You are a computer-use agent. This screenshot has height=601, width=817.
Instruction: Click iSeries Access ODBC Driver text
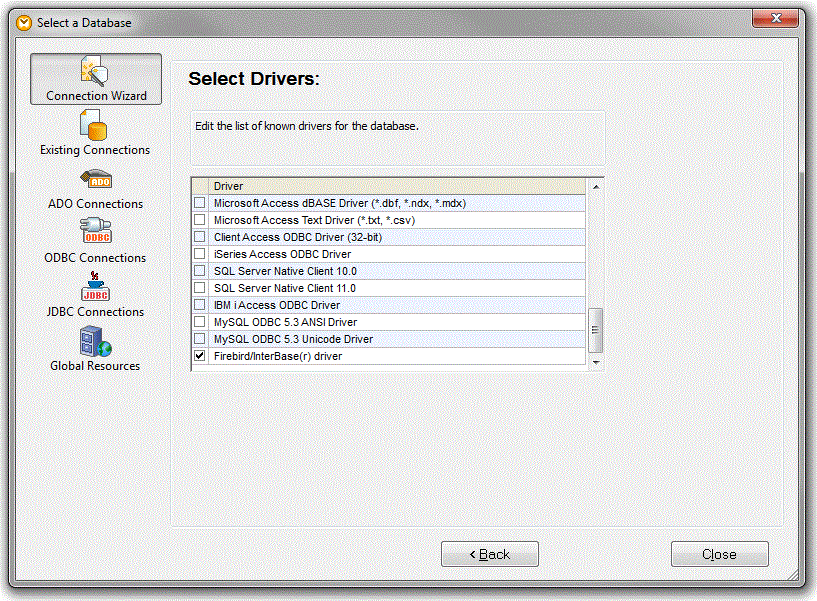click(x=282, y=254)
